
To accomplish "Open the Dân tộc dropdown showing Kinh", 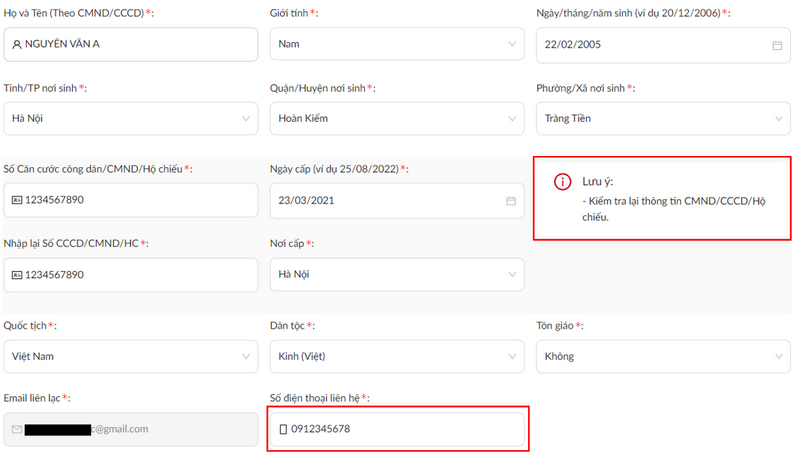I will tap(397, 357).
